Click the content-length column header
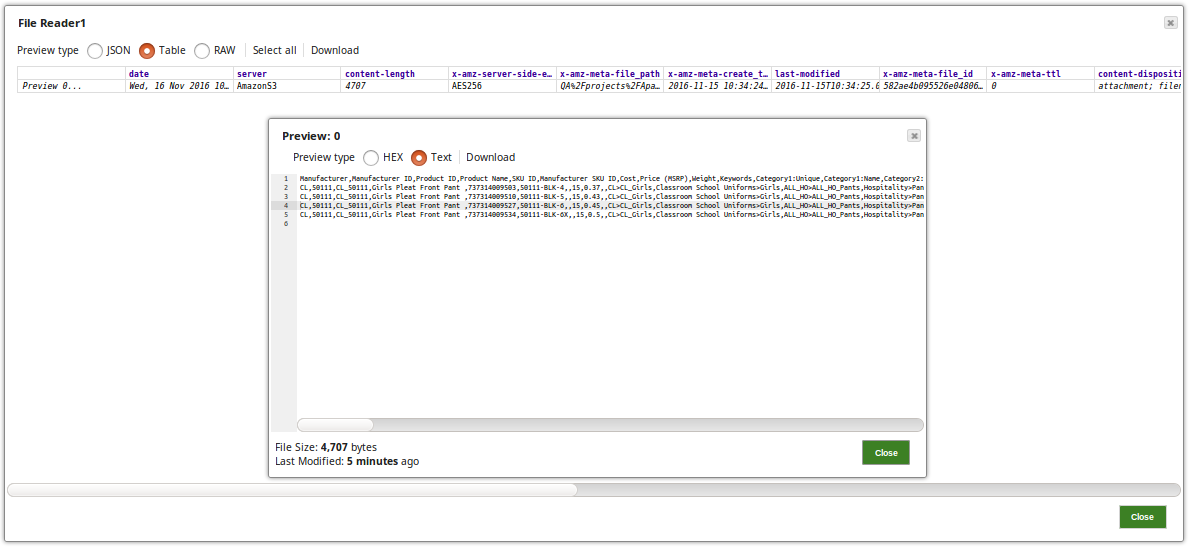 [395, 73]
